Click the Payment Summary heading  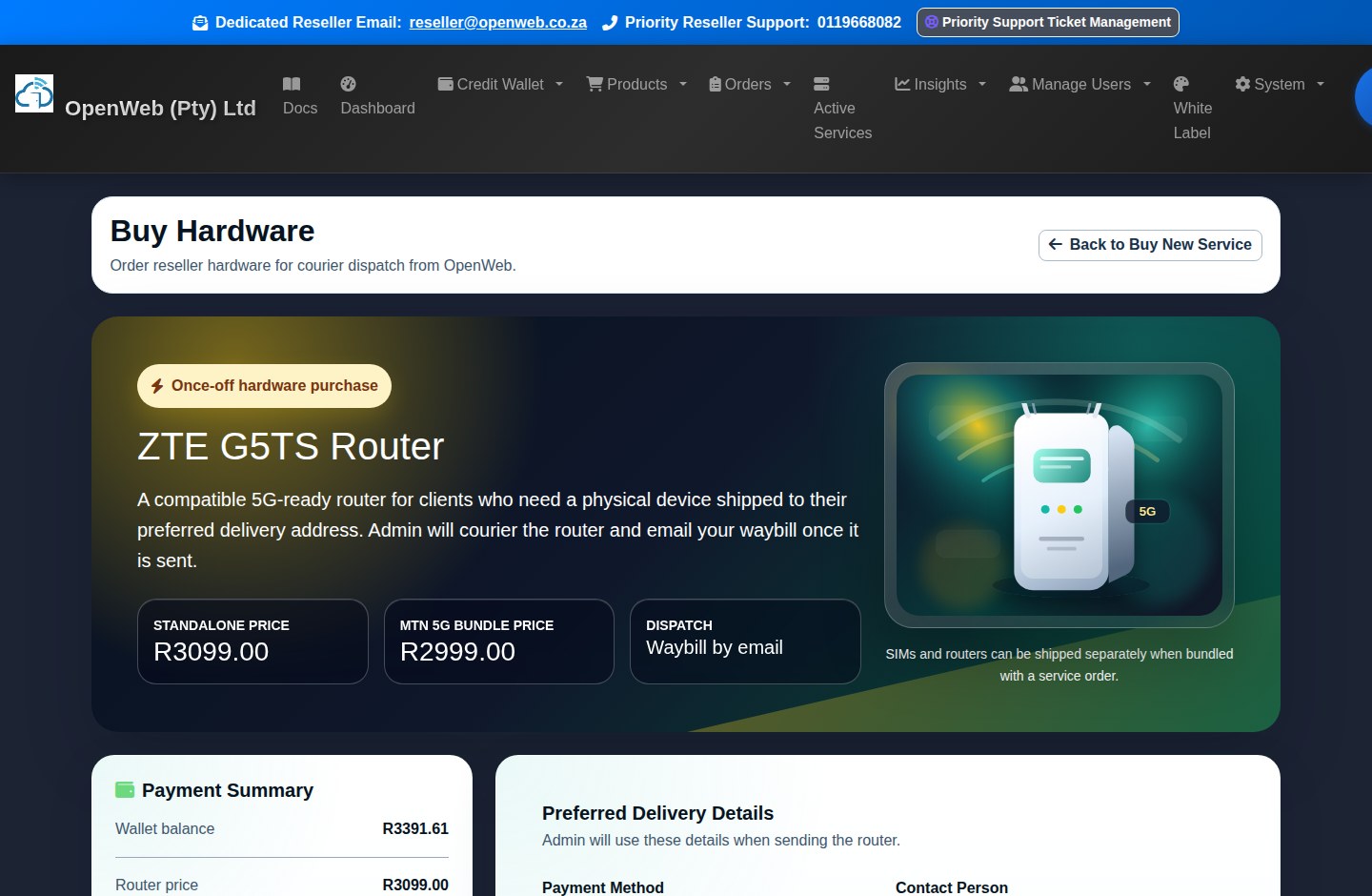[228, 790]
